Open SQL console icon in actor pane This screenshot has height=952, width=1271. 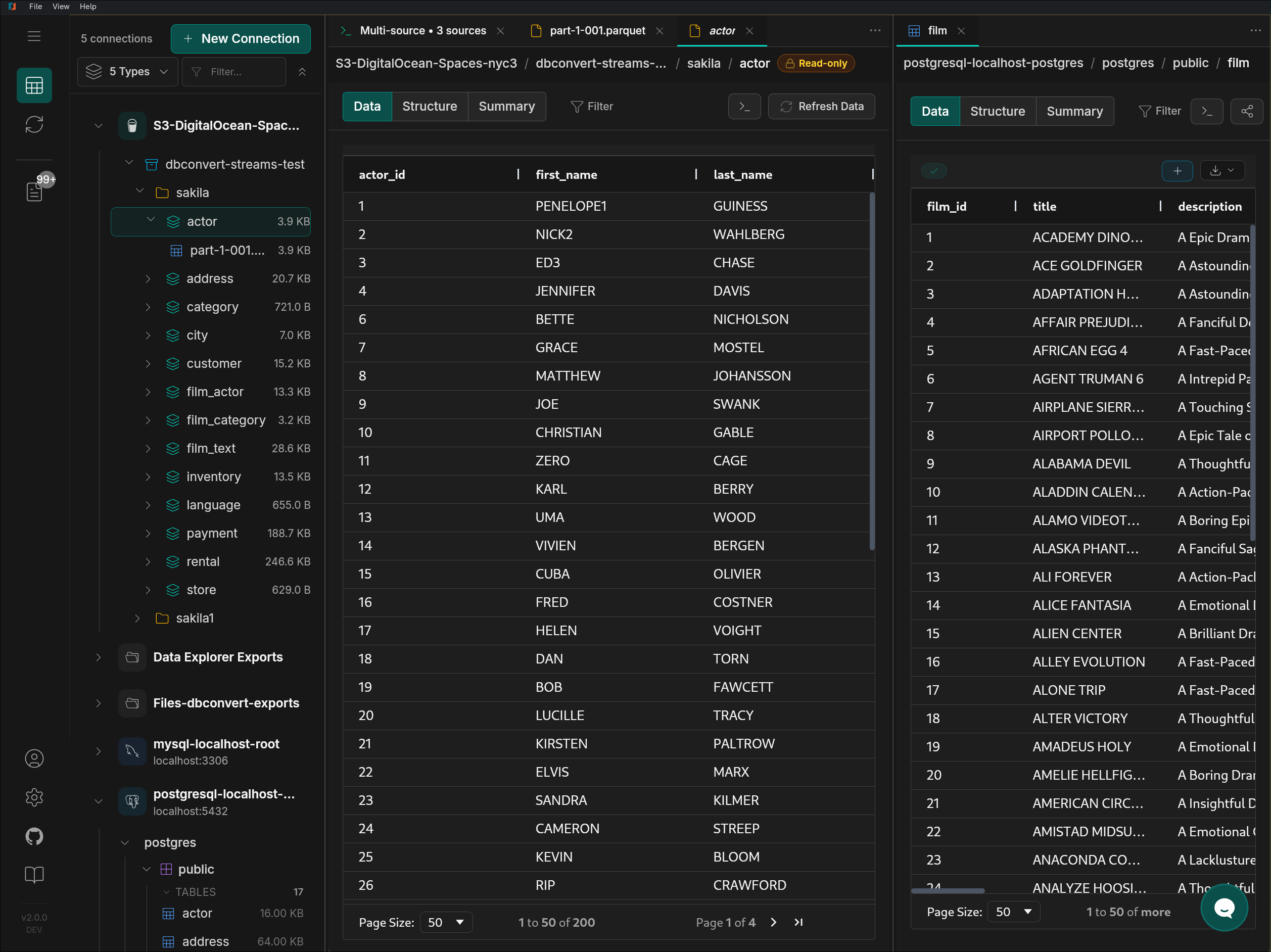click(744, 106)
